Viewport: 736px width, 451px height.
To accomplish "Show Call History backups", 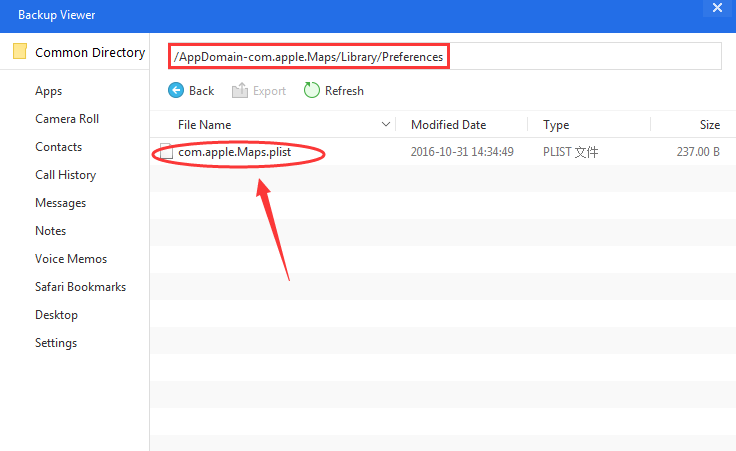I will [x=66, y=175].
